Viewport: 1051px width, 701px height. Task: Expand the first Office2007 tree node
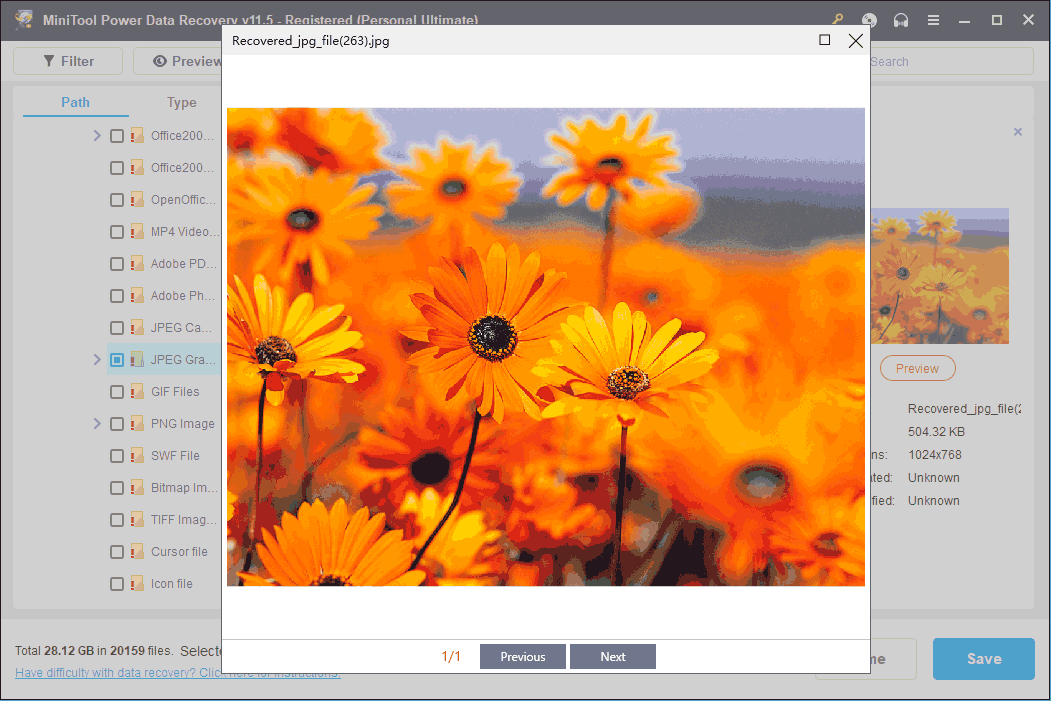pyautogui.click(x=97, y=136)
